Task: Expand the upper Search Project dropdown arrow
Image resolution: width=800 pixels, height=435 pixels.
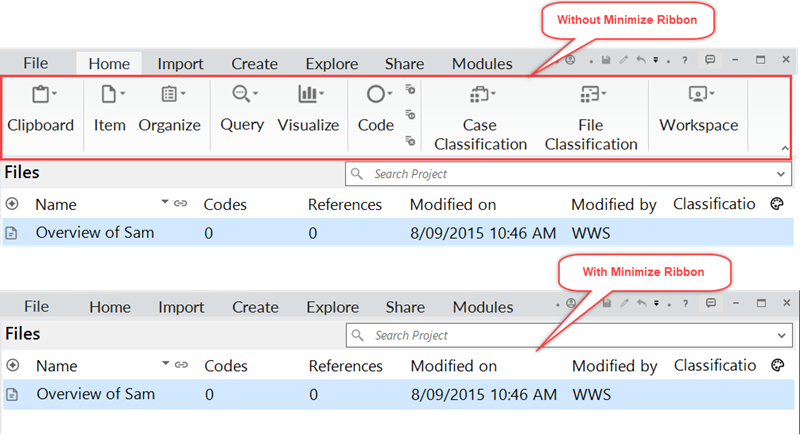Action: pos(781,174)
